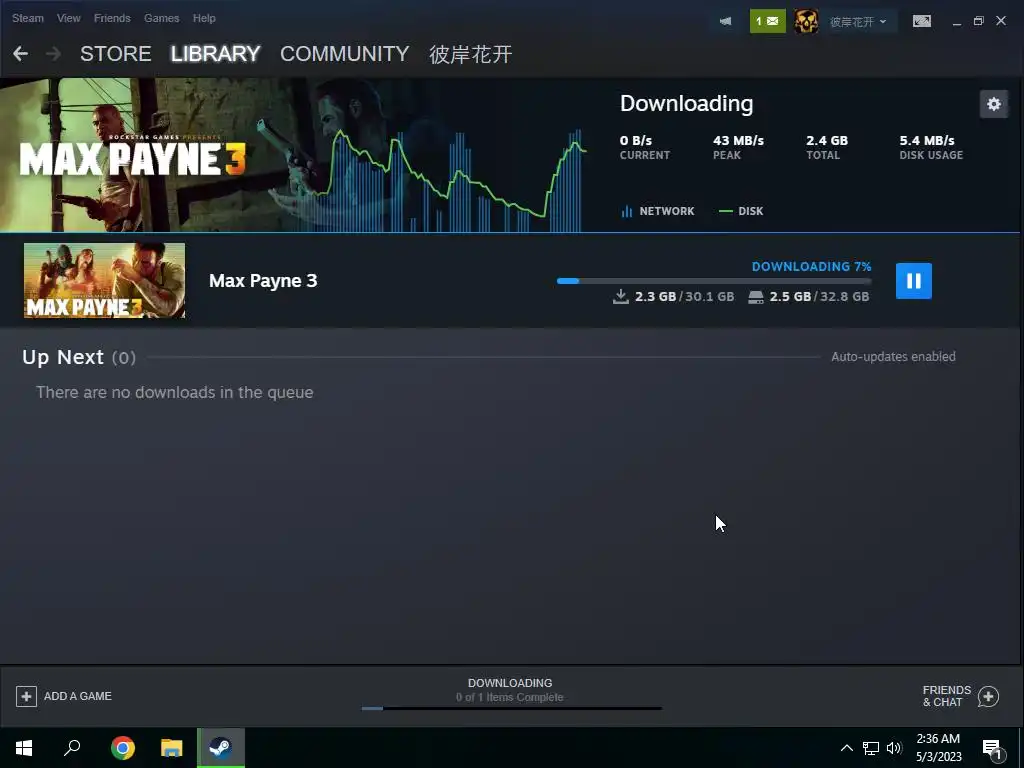This screenshot has height=768, width=1024.
Task: Click the network throughput graph
Action: pyautogui.click(x=451, y=181)
